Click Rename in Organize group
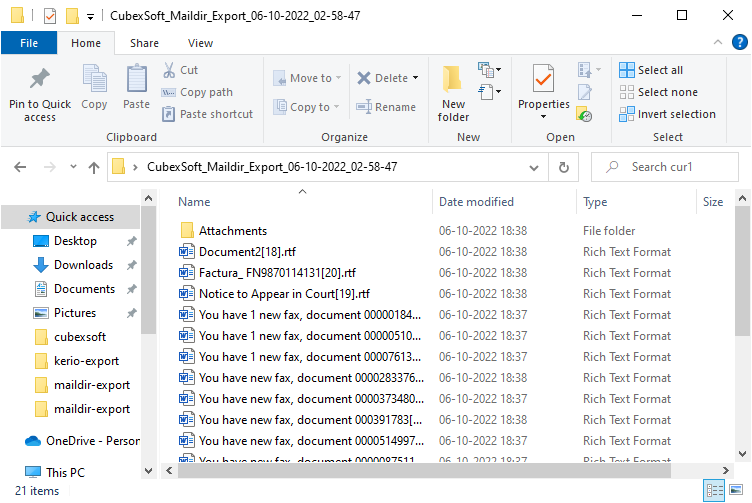The image size is (752, 503). click(386, 107)
